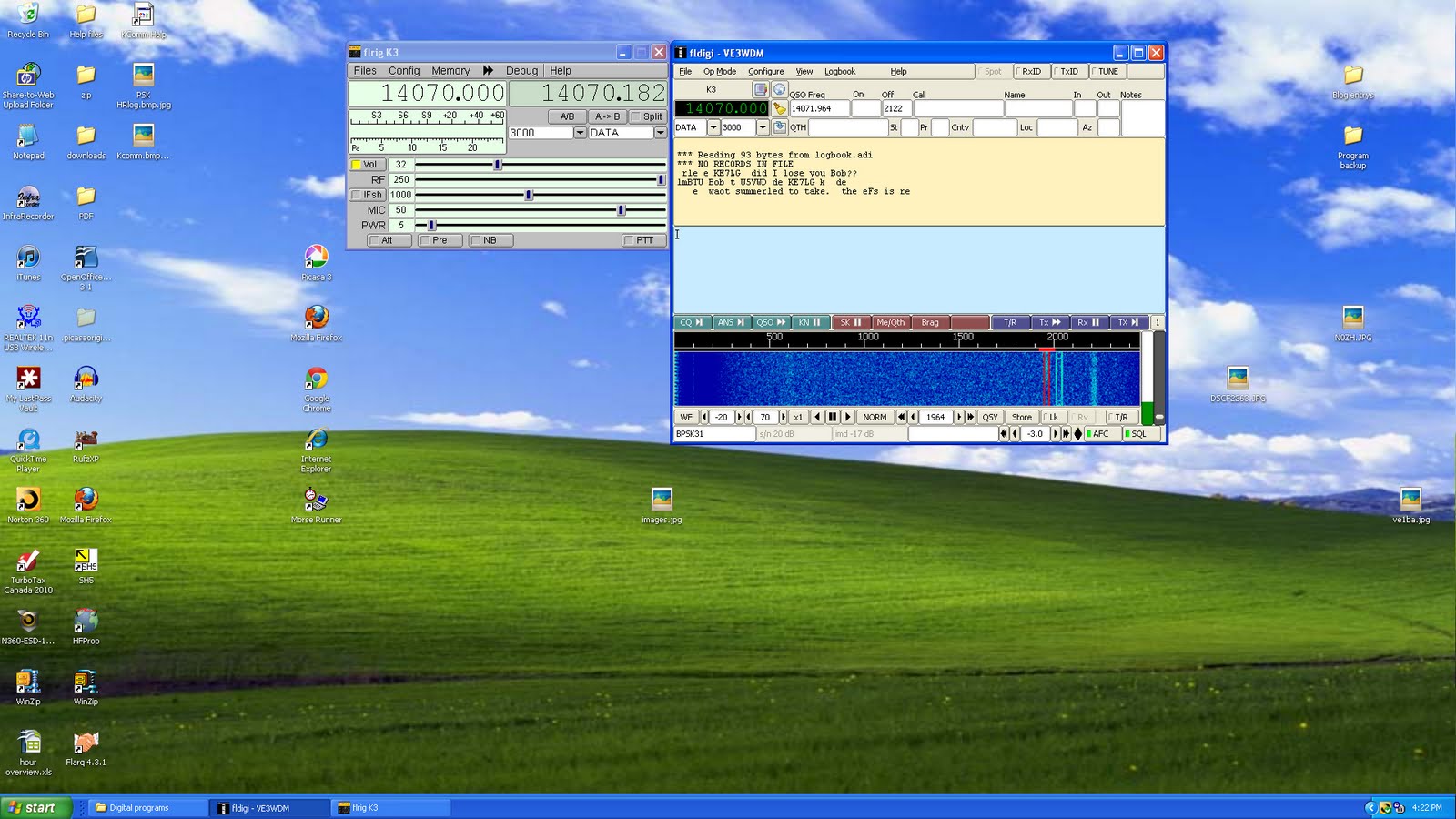Open the Logbook menu in fldigi

tap(840, 71)
